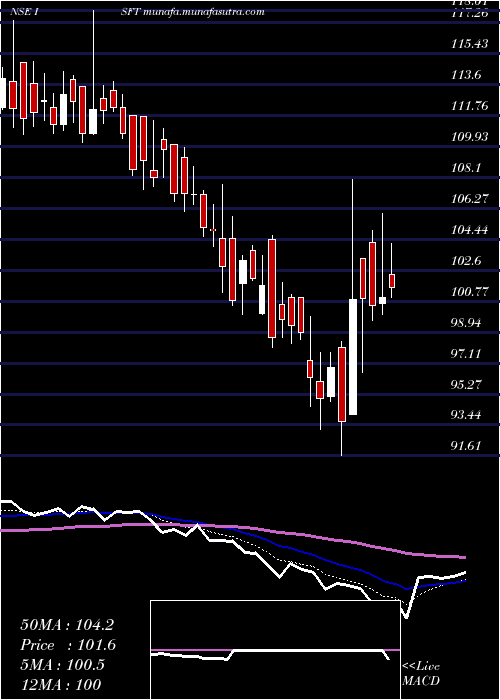Viewport: 500px width, 700px height.
Task: Click the 50MA : 104.2 readout
Action: pyautogui.click(x=67, y=625)
